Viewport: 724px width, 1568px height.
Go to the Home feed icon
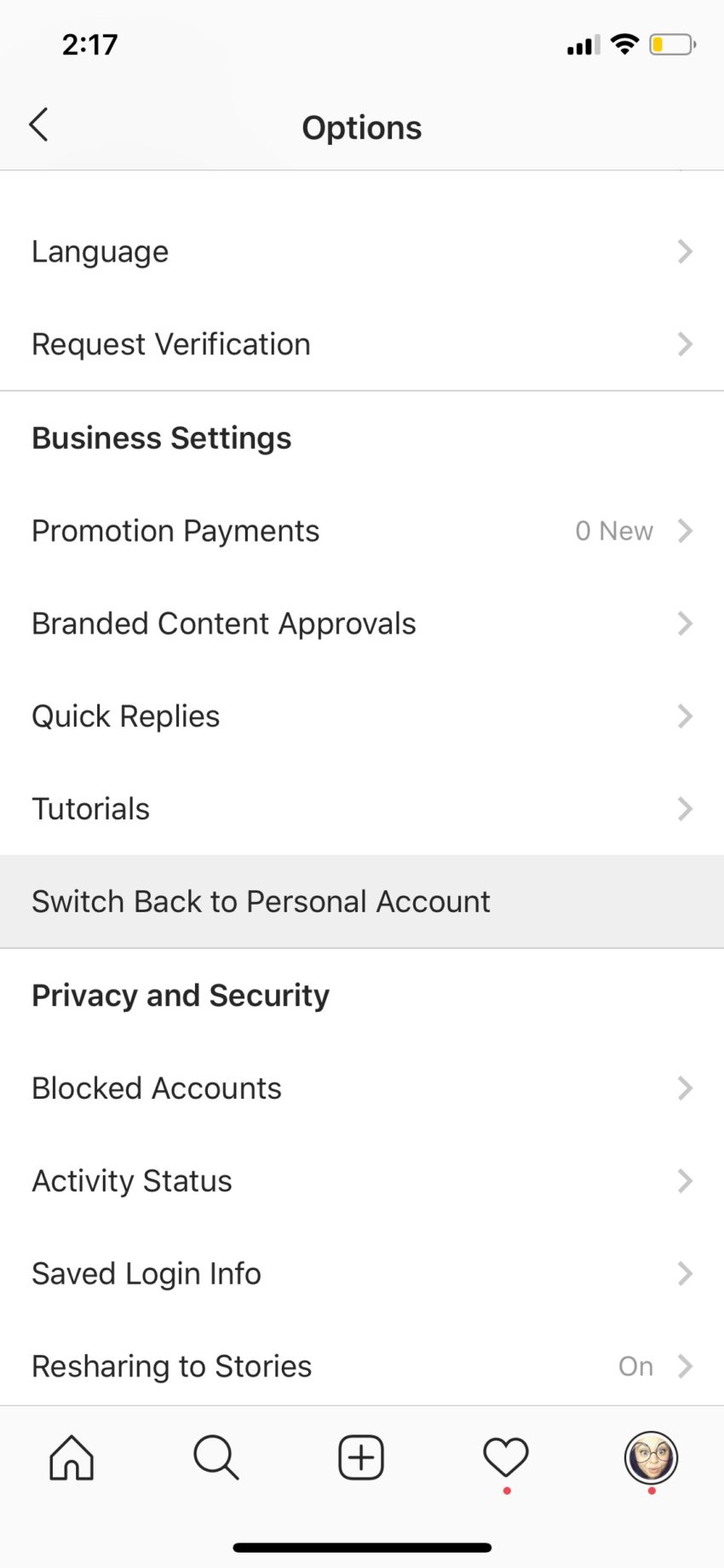[72, 1457]
